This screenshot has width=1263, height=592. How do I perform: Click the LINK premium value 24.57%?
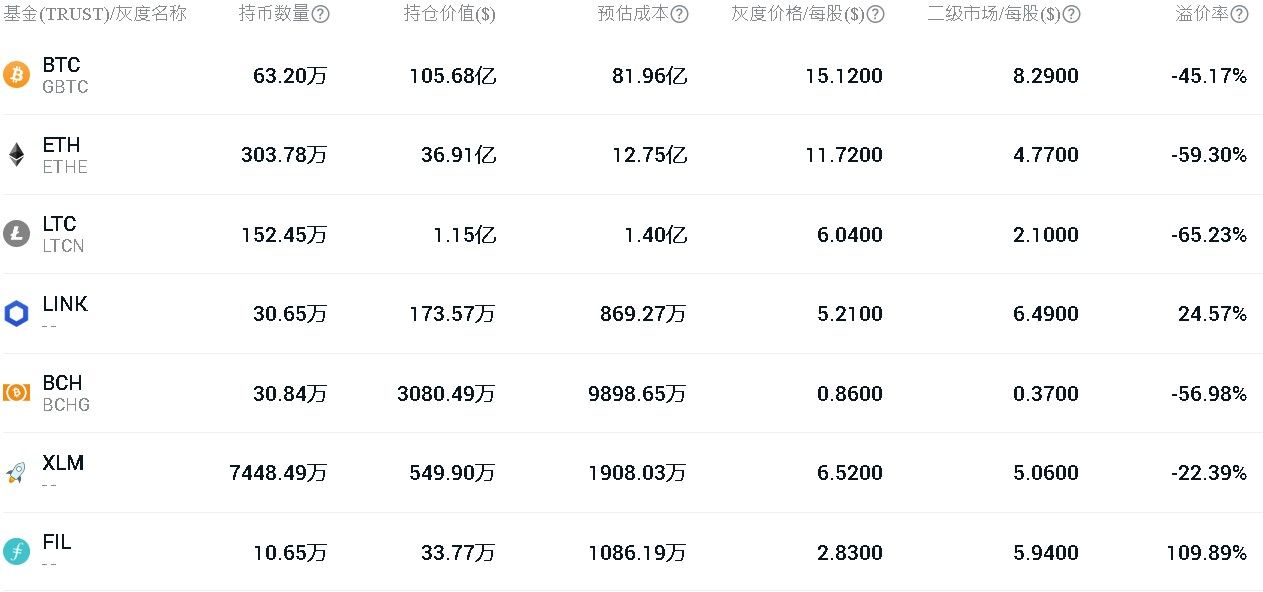point(1212,314)
